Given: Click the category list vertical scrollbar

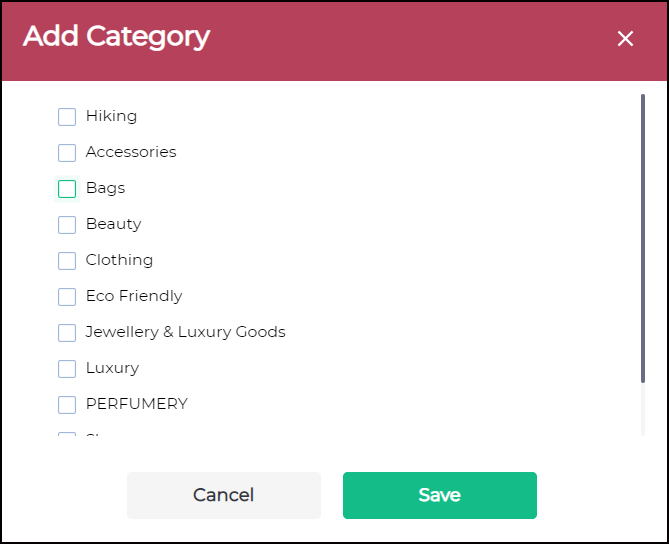Looking at the screenshot, I should pos(642,238).
